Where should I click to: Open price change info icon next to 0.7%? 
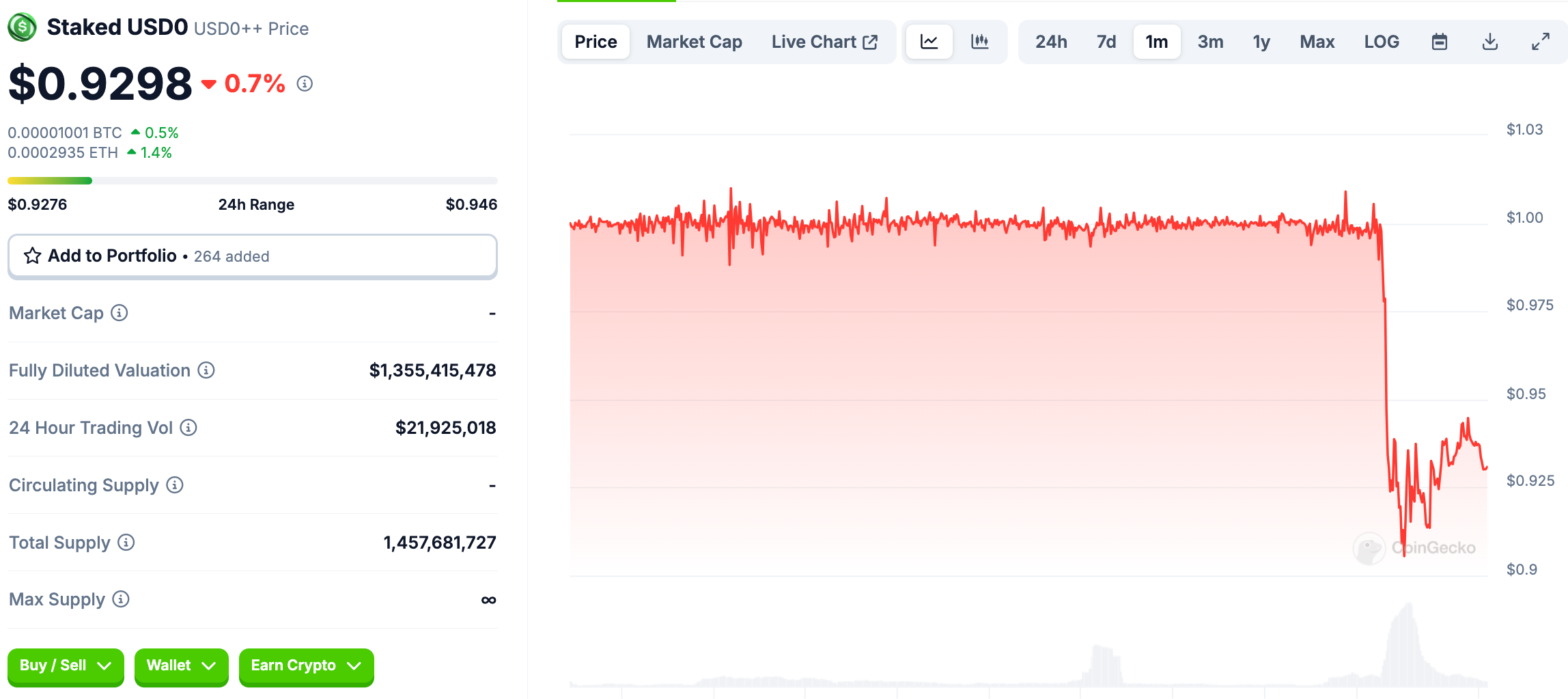click(305, 83)
